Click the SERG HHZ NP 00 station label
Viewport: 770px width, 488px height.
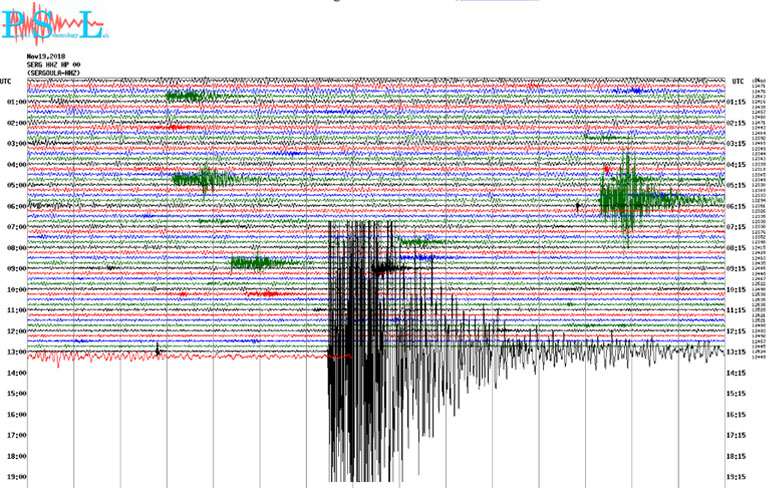[x=54, y=65]
